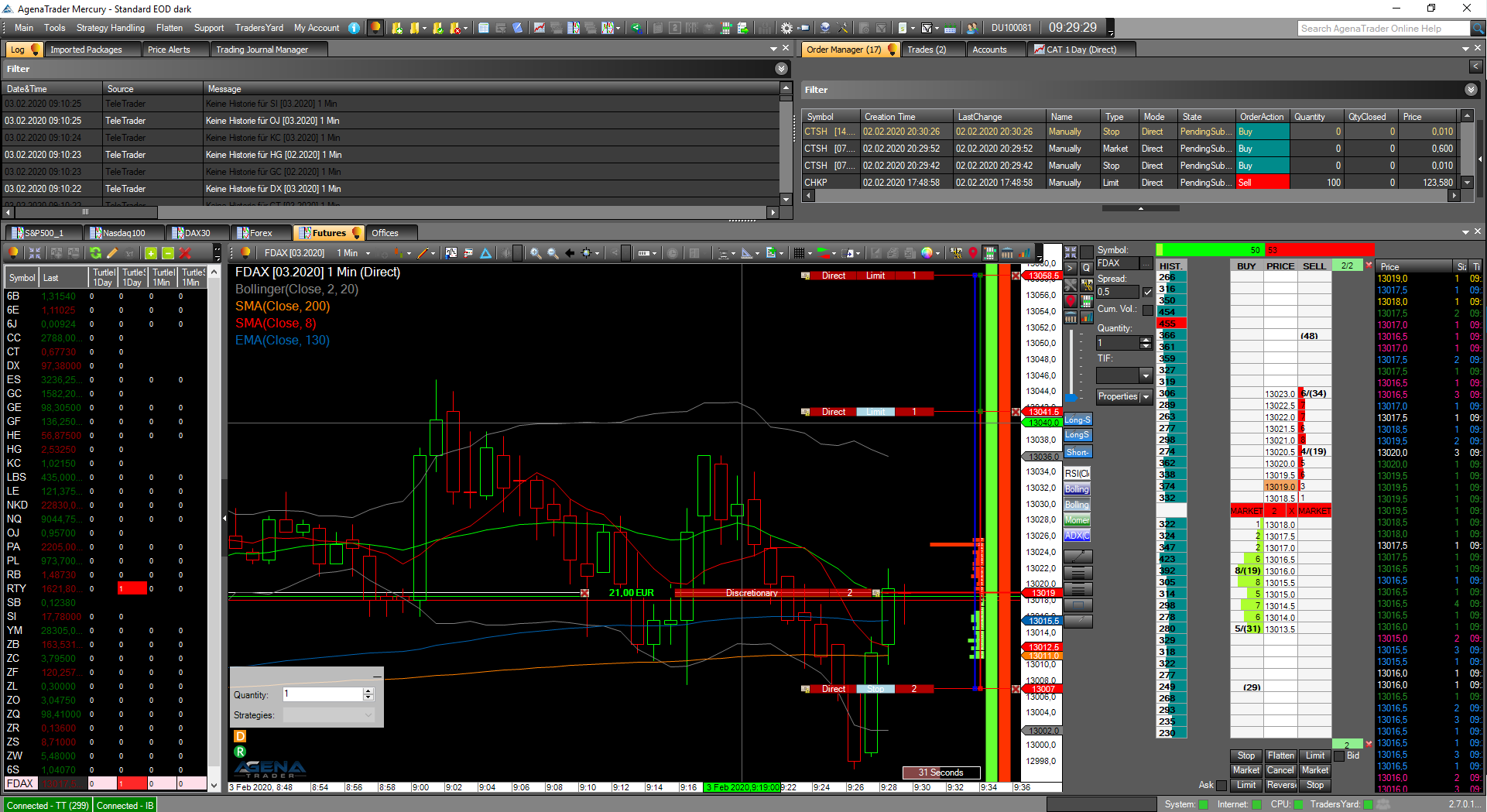Click the Quantity input in chart overlay panel
The image size is (1487, 812).
[x=323, y=694]
